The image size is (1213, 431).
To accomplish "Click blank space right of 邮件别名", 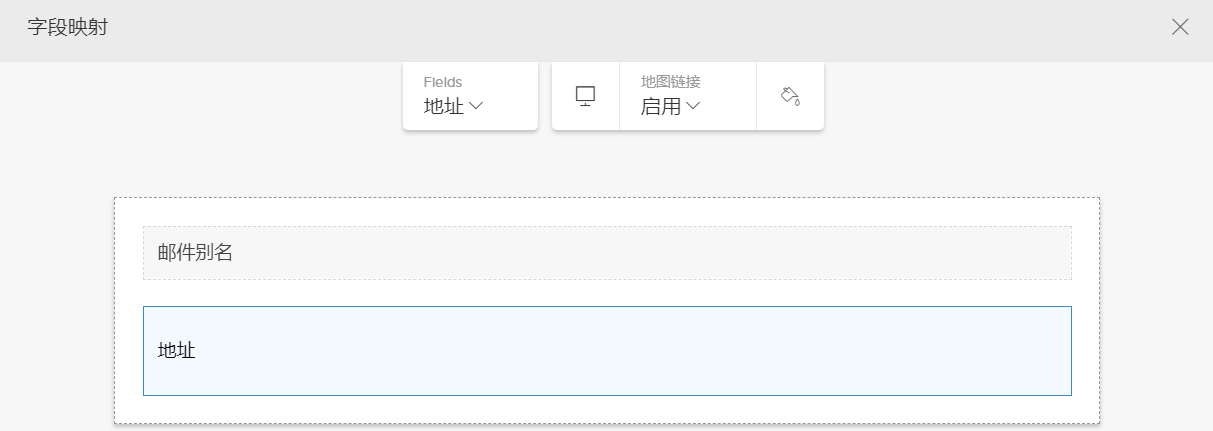I will [x=700, y=253].
